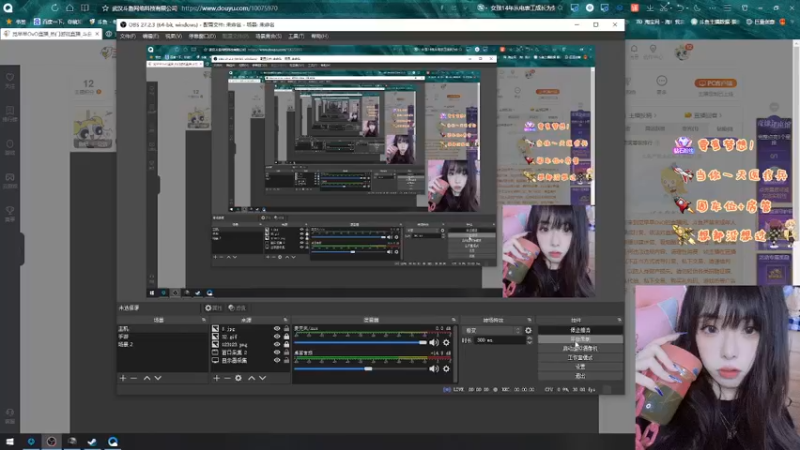Go to browser home page icon
Image resolution: width=800 pixels, height=450 pixels.
tap(69, 8)
